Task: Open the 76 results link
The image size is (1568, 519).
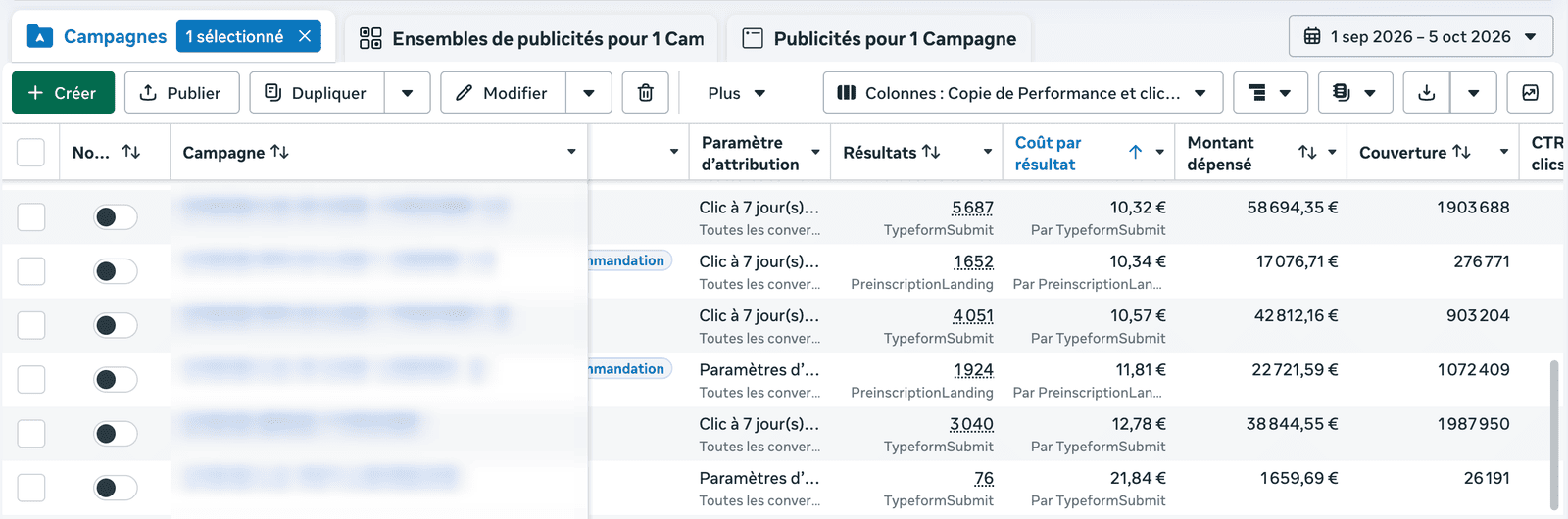Action: [984, 478]
